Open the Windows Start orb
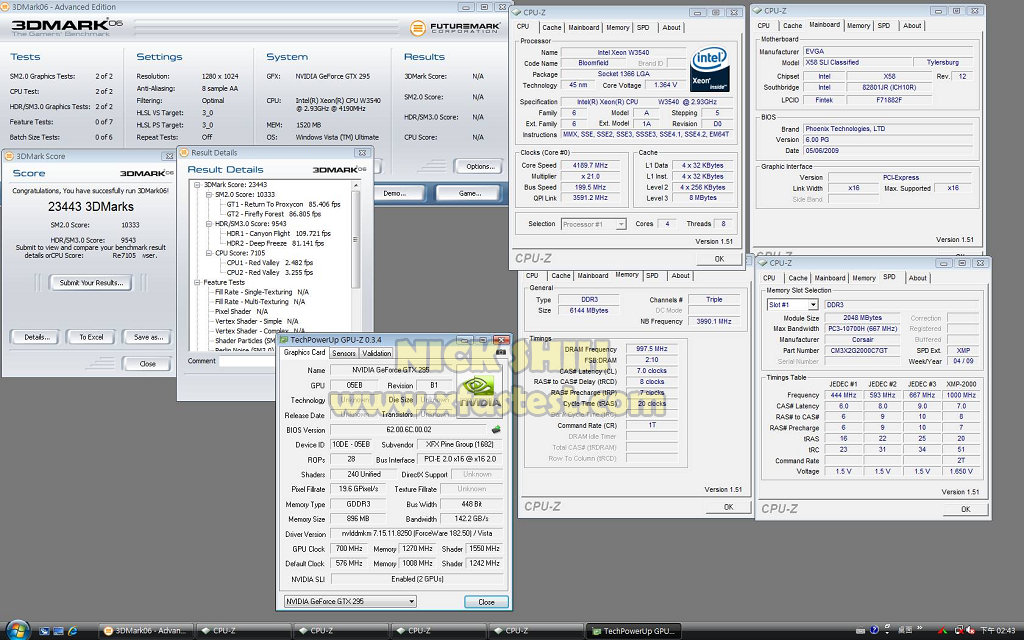Image resolution: width=1024 pixels, height=640 pixels. tap(17, 630)
